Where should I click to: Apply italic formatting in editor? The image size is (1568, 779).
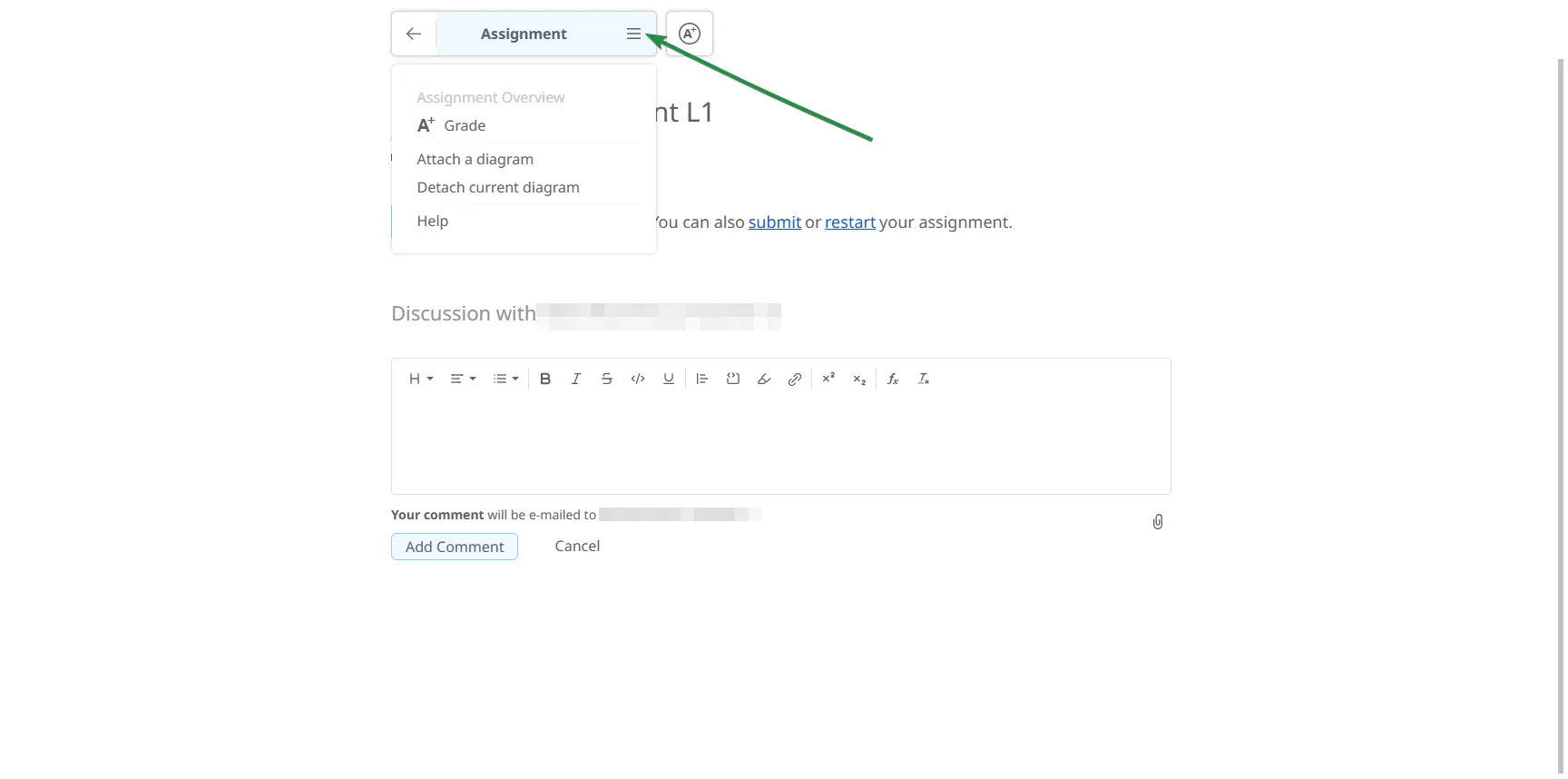(575, 380)
